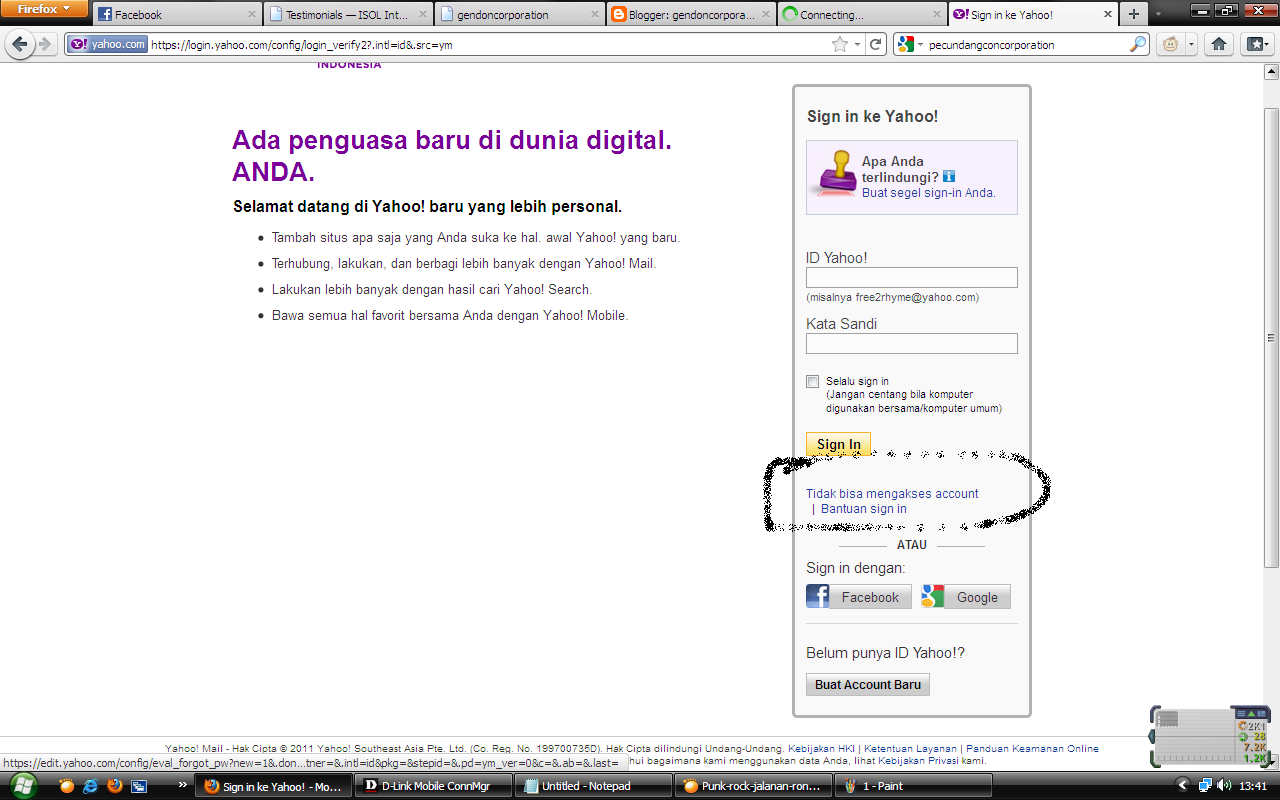1280x800 pixels.
Task: Click the network meter desktop gadget
Action: (1210, 737)
